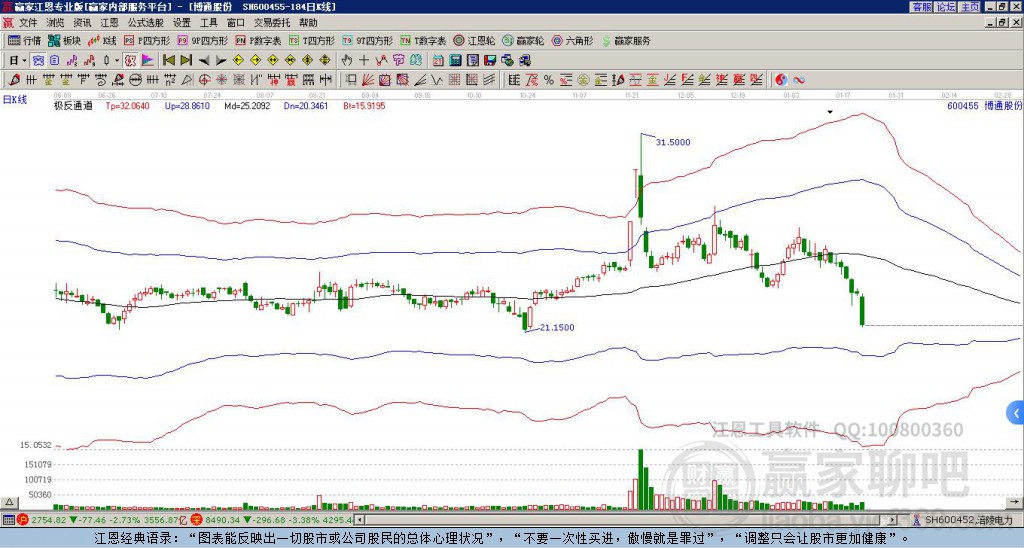Click the 板块 toolbar button
Screen dimensions: 1024x548
(x=65, y=40)
